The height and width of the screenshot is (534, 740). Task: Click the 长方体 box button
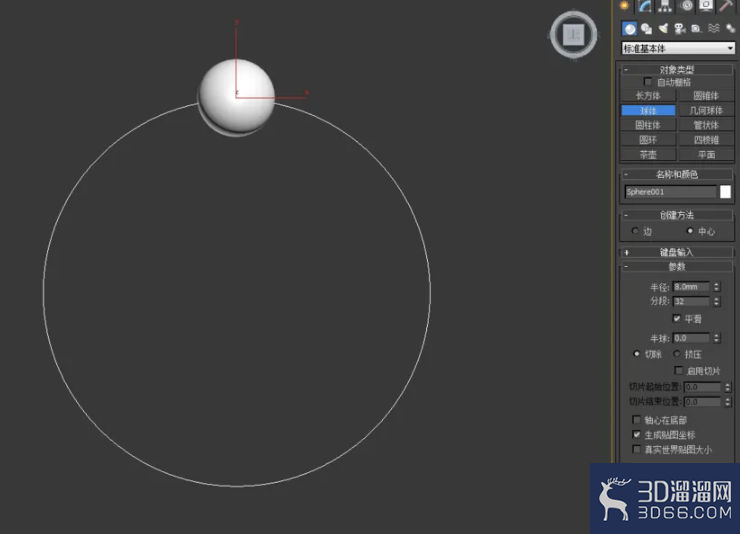pyautogui.click(x=648, y=96)
